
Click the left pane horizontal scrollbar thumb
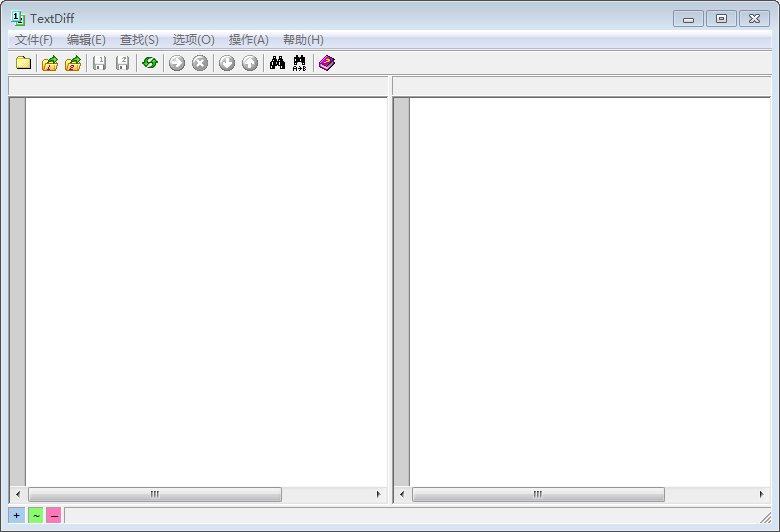tap(155, 494)
